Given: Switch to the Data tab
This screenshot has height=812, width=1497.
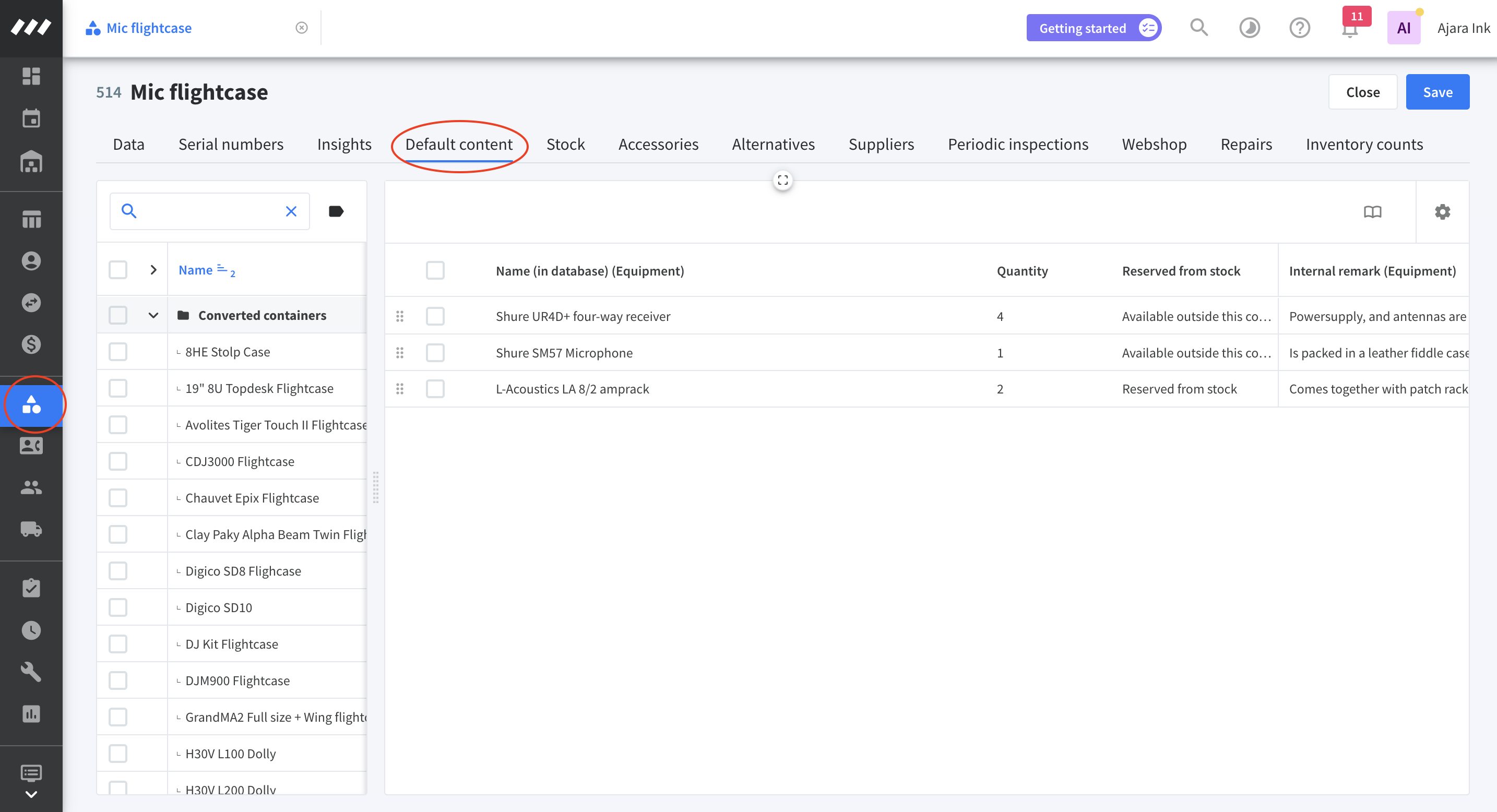Looking at the screenshot, I should [x=128, y=144].
